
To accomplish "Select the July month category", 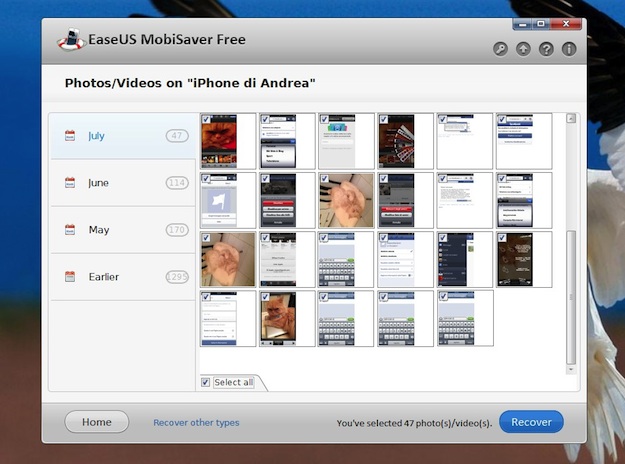I will (x=123, y=136).
